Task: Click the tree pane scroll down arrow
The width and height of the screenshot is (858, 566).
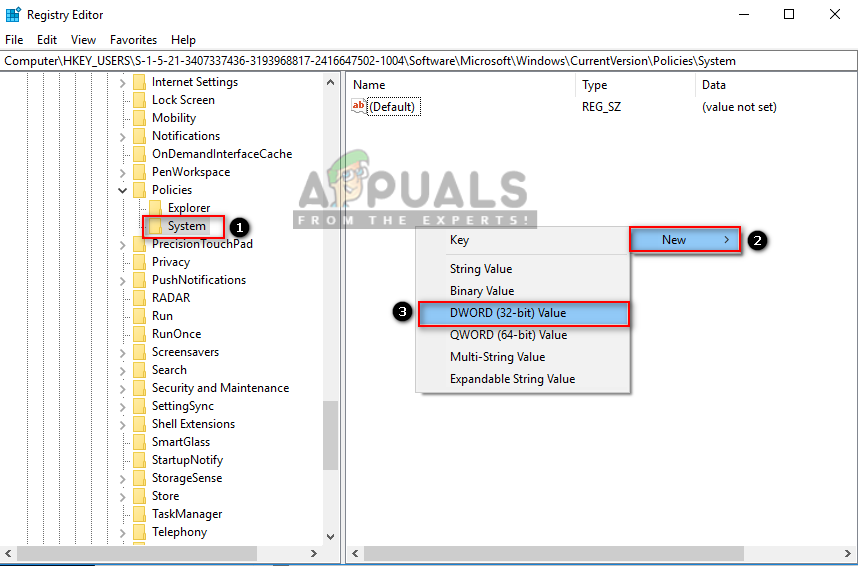Action: click(331, 537)
